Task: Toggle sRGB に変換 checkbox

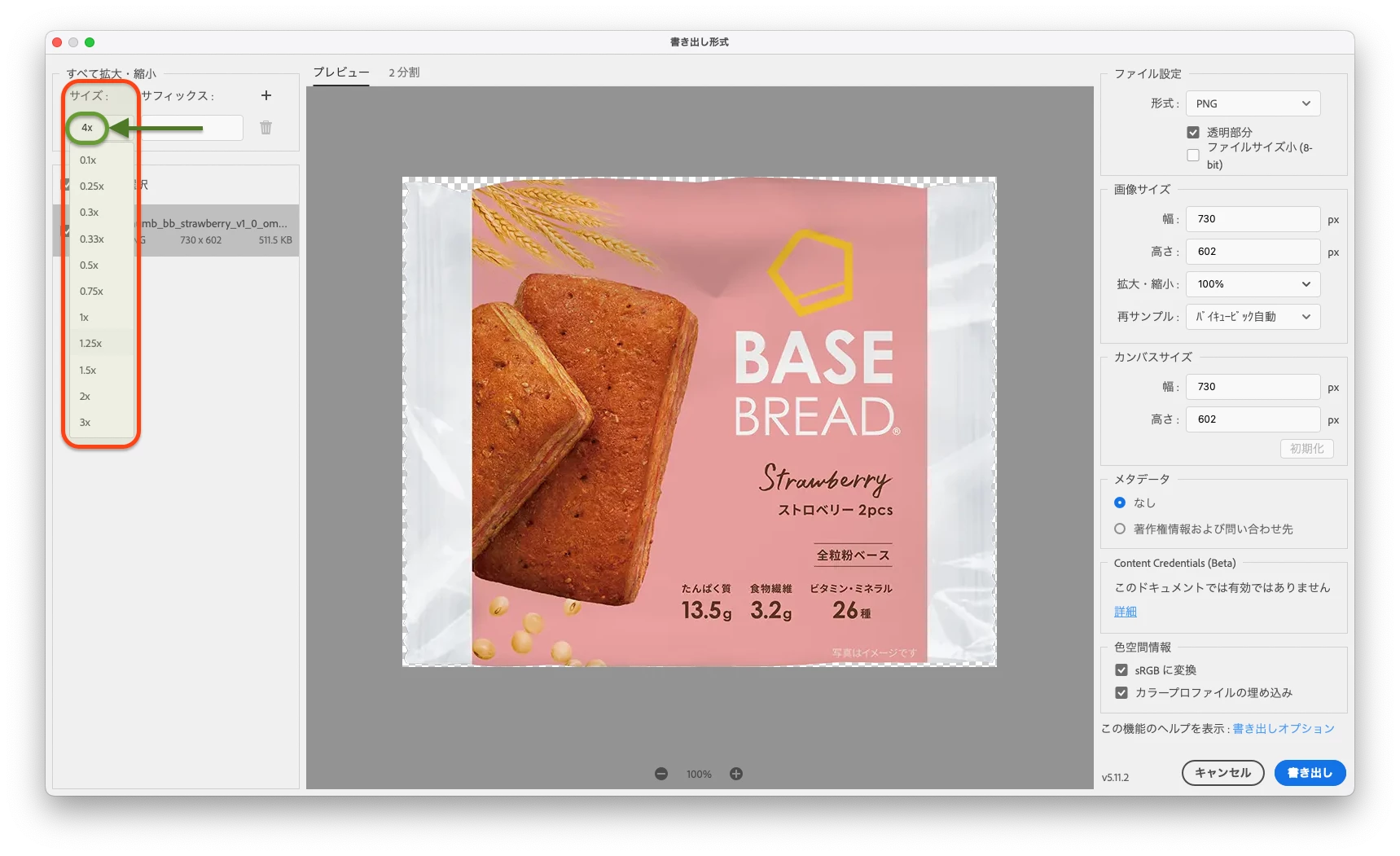Action: pos(1121,670)
